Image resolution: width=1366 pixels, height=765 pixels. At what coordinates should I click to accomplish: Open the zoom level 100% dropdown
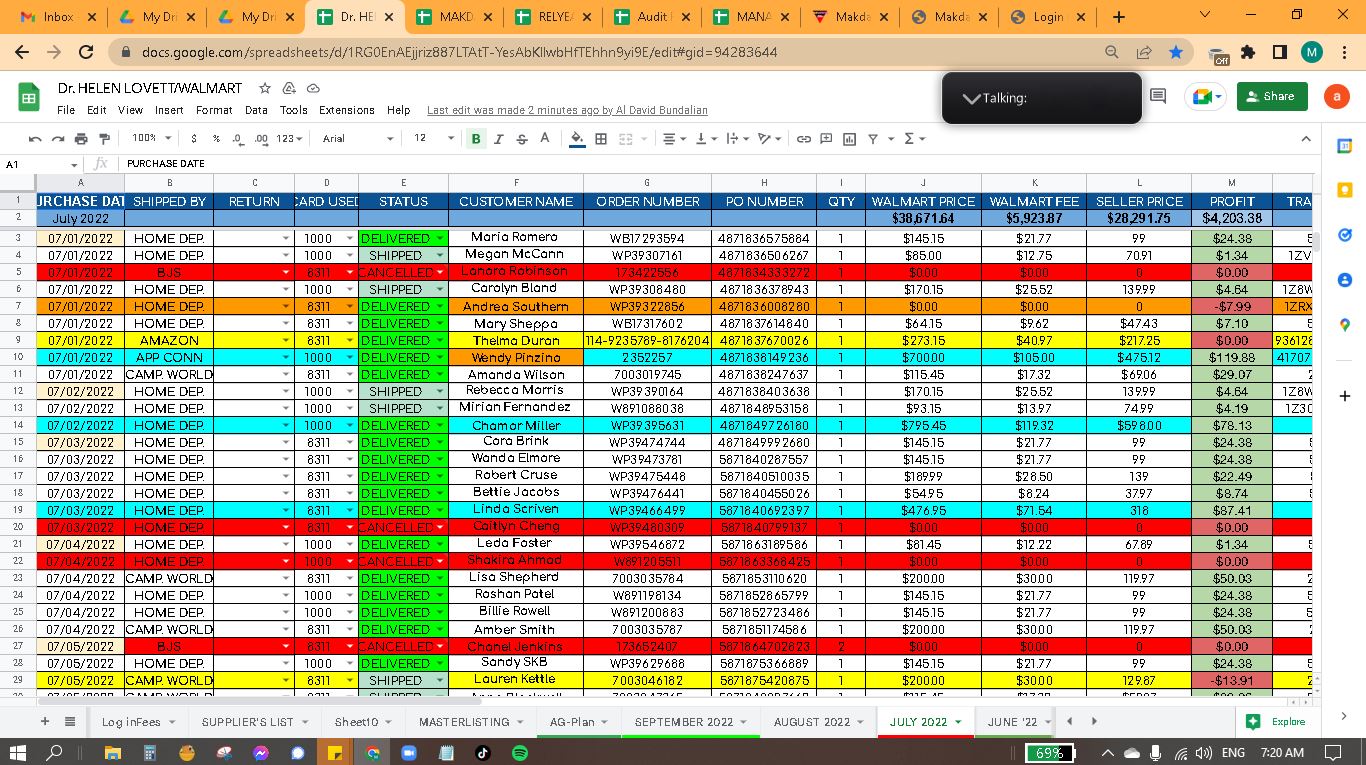click(x=151, y=139)
